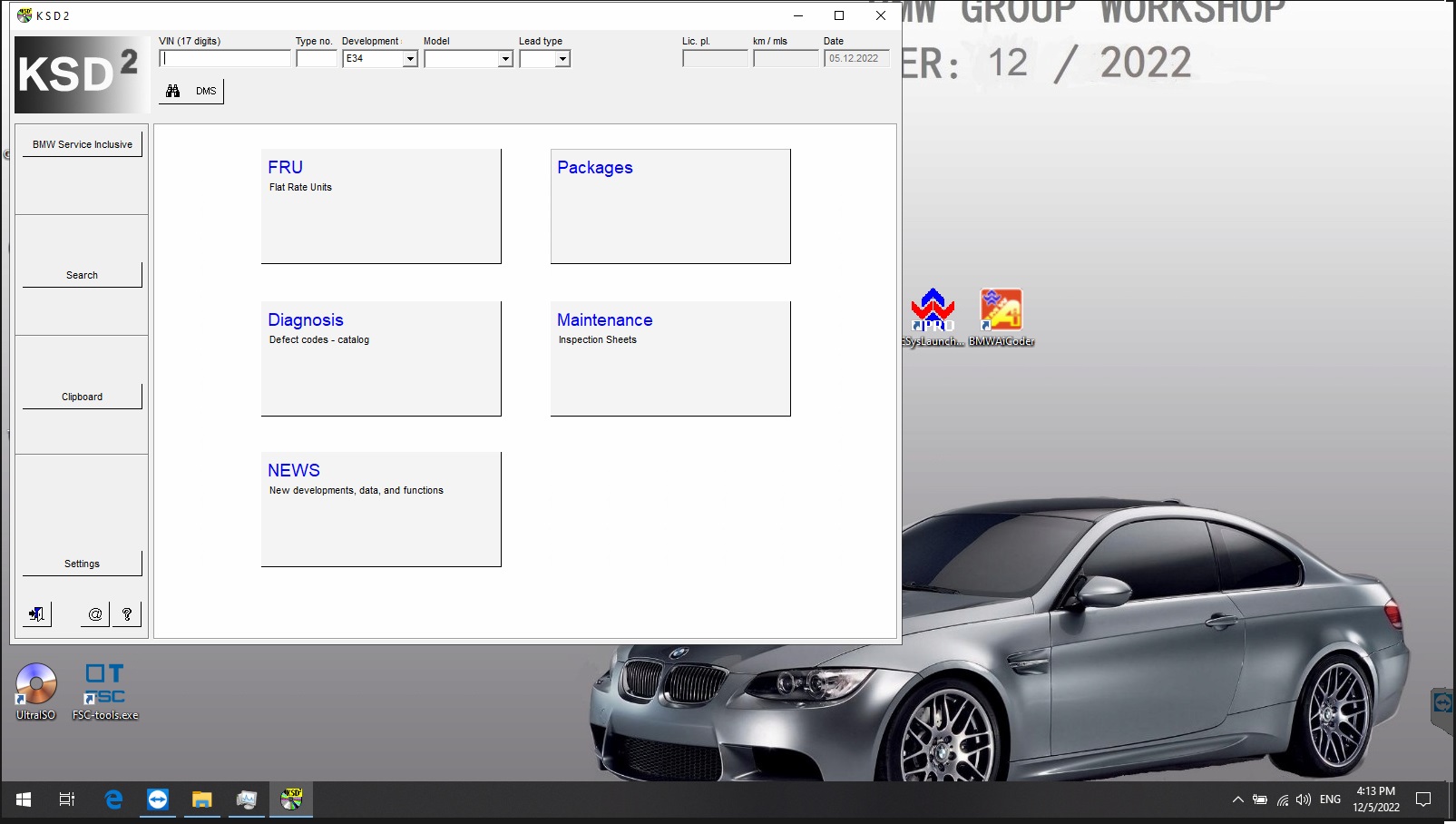Open the FSC-tools.exe desktop shortcut

[105, 692]
